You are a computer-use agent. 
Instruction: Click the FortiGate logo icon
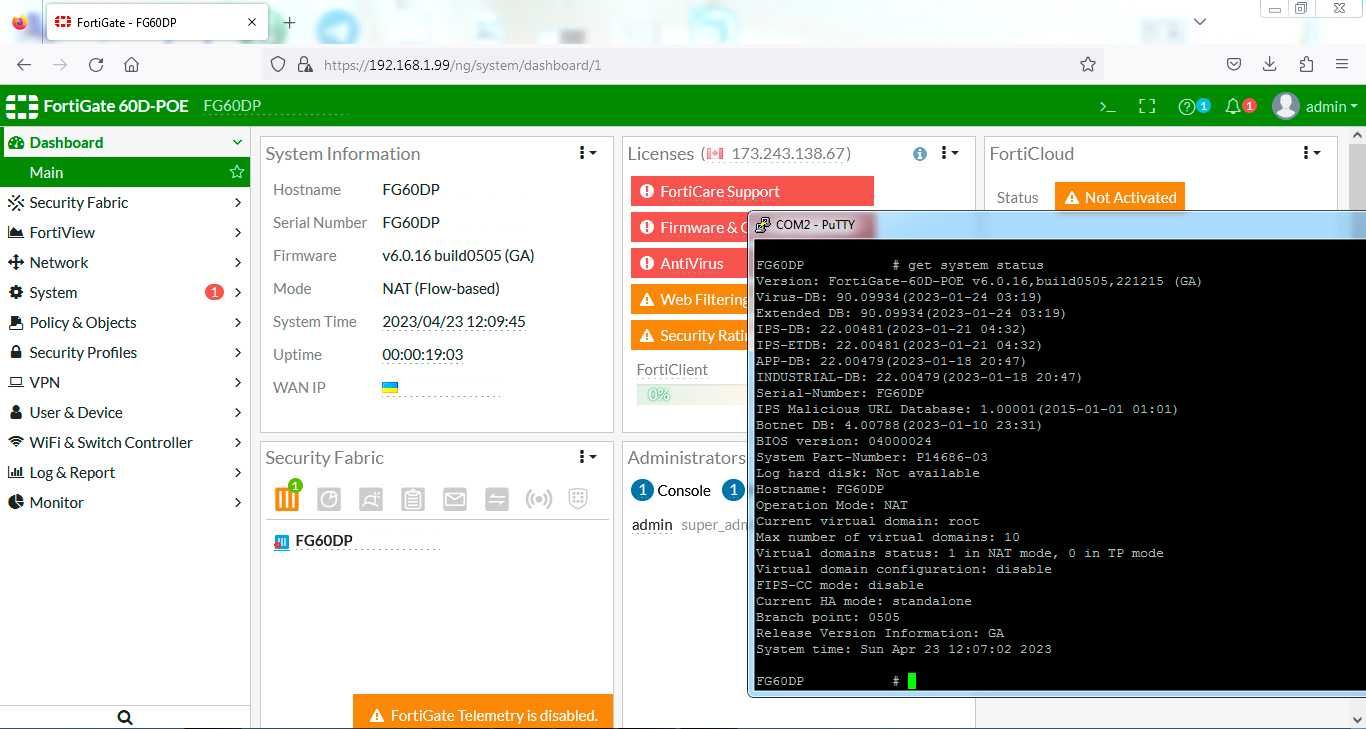[22, 106]
